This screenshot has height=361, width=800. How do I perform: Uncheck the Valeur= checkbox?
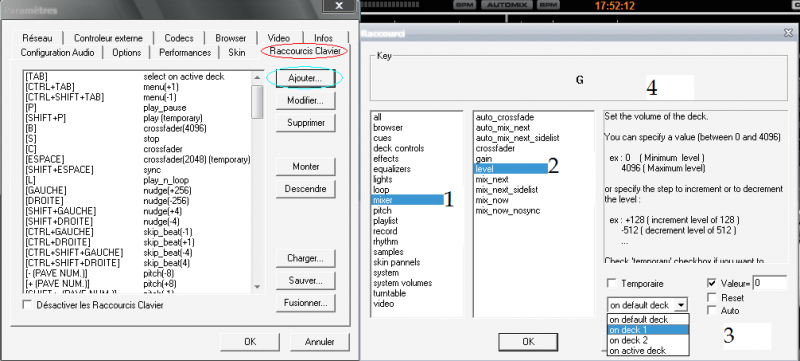pyautogui.click(x=712, y=283)
